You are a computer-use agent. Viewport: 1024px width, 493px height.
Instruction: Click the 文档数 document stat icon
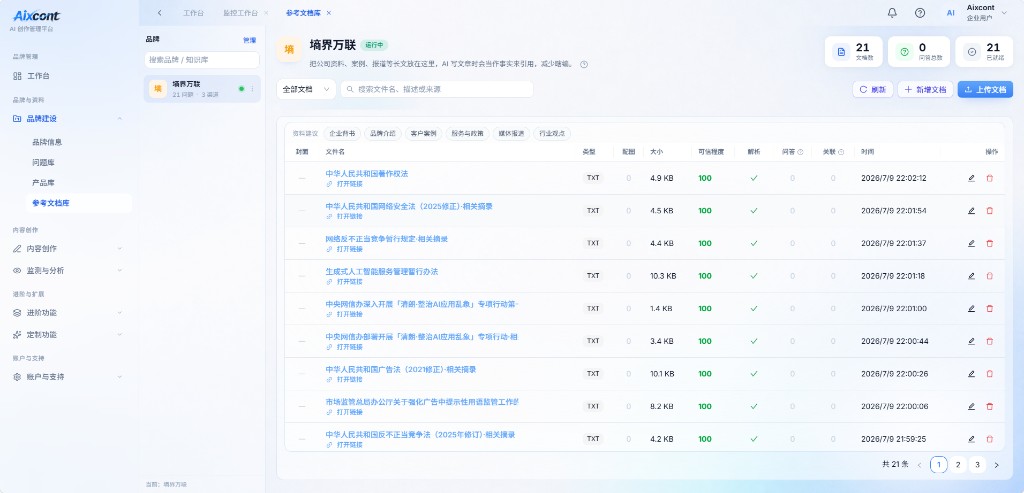(x=842, y=52)
